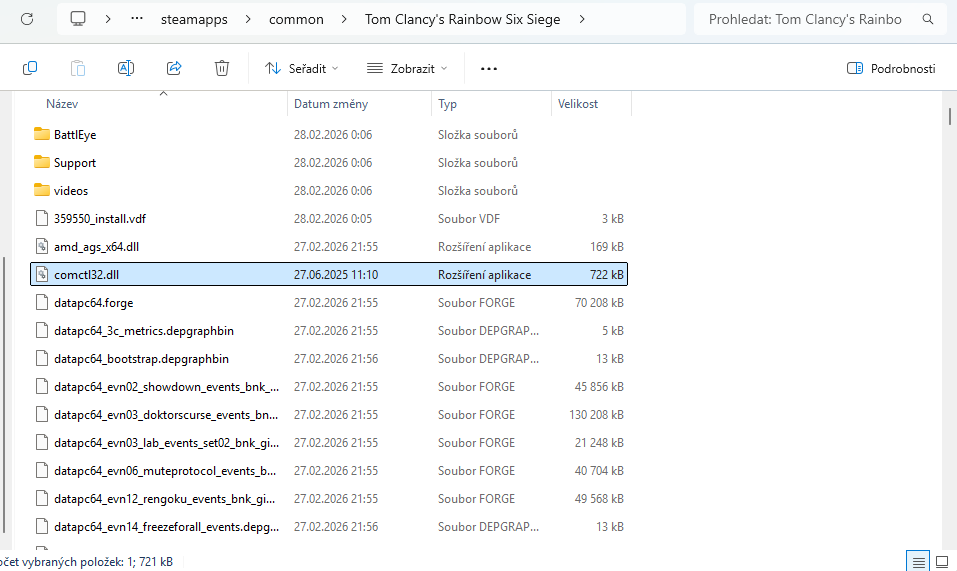Click size 49 568 kB cell
Screen dimensions: 957x571
coord(599,499)
